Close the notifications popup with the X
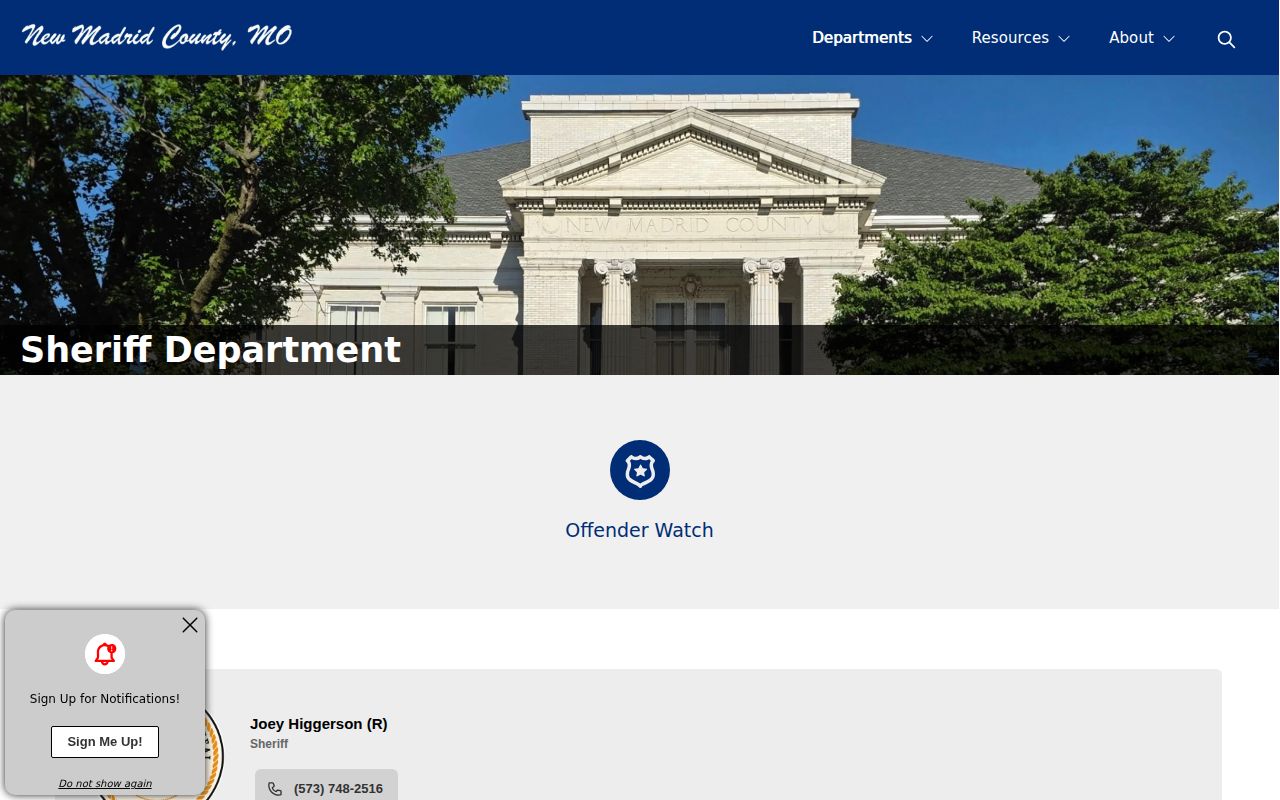 click(190, 625)
